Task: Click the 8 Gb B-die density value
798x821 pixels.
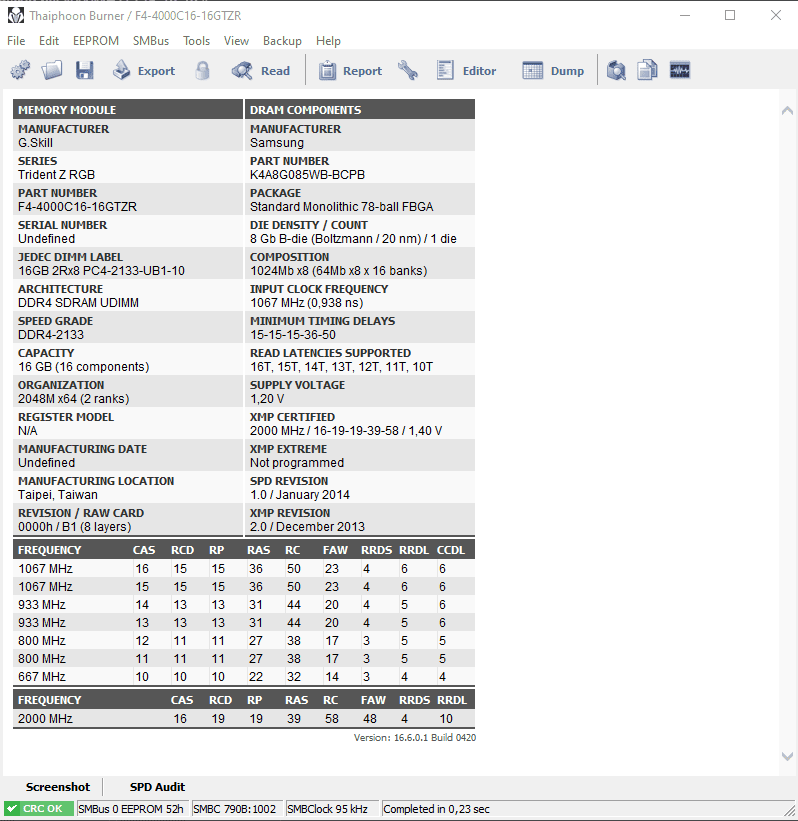Action: point(353,239)
